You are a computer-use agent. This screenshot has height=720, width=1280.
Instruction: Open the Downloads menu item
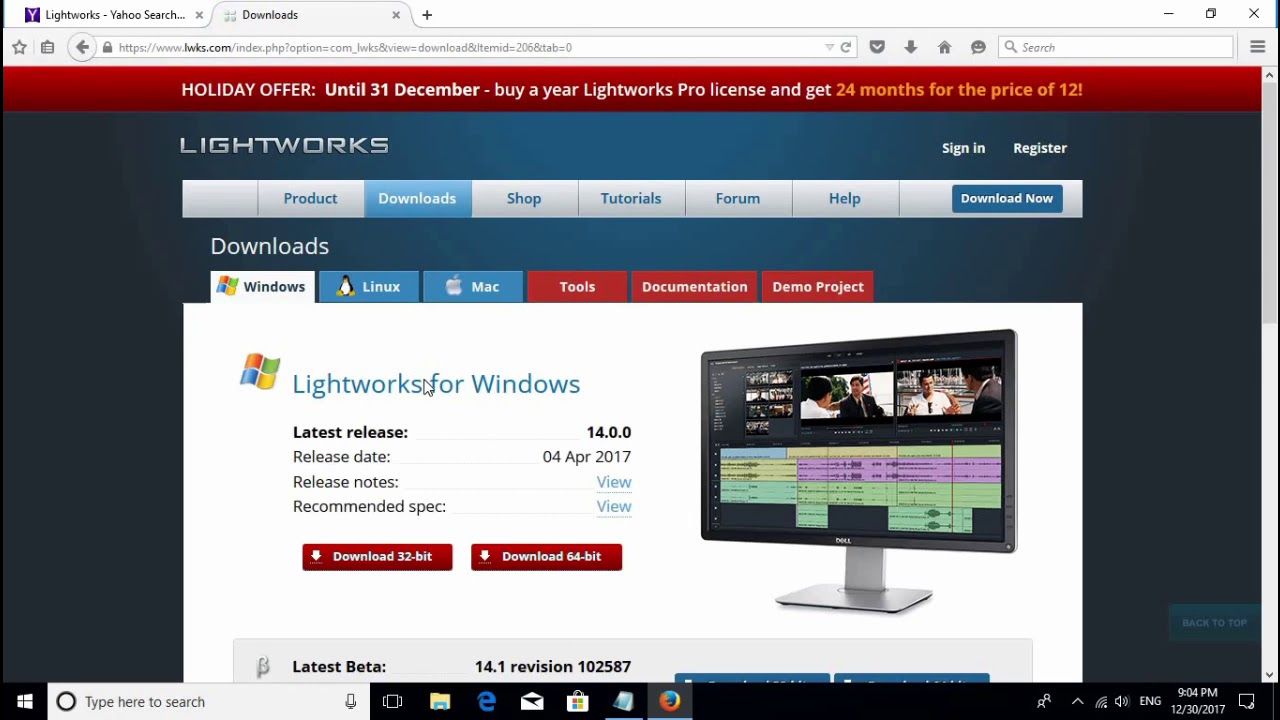pyautogui.click(x=417, y=198)
